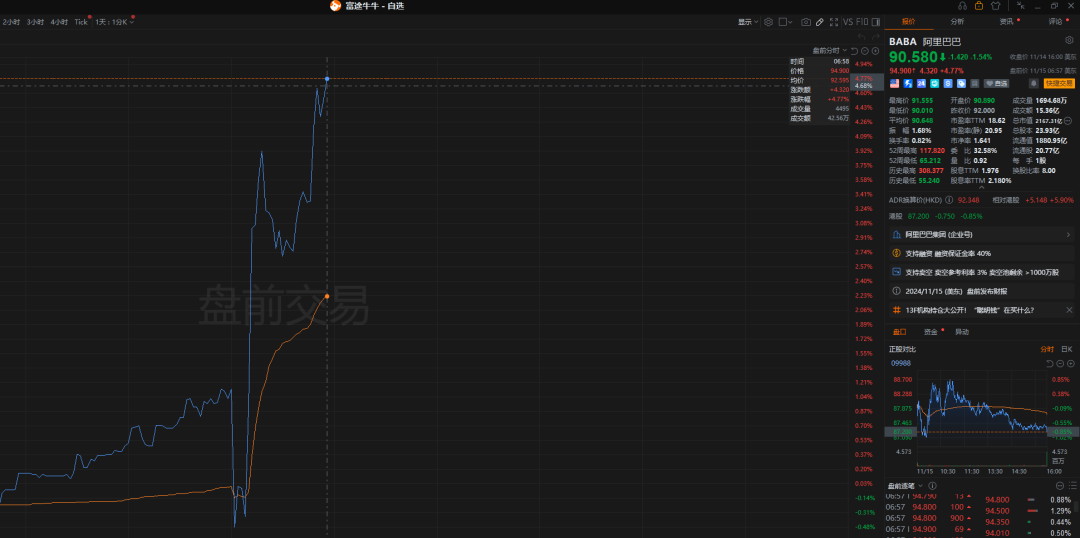
Task: Select 日K in 正股对比 chart
Action: [x=1067, y=349]
